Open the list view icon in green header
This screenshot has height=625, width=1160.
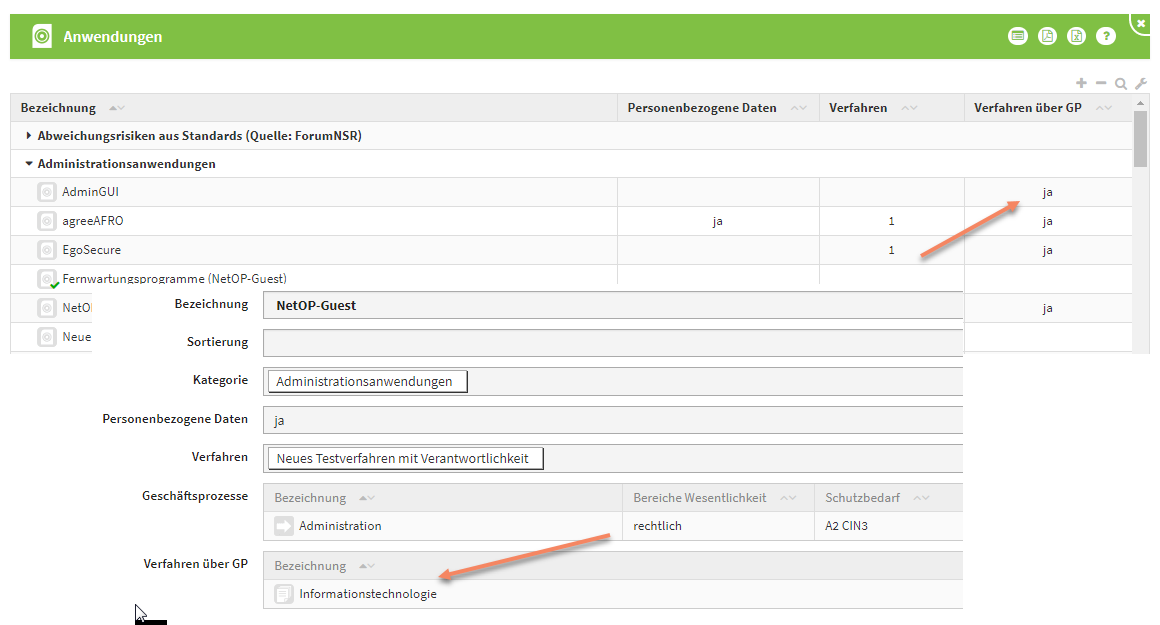[1018, 36]
